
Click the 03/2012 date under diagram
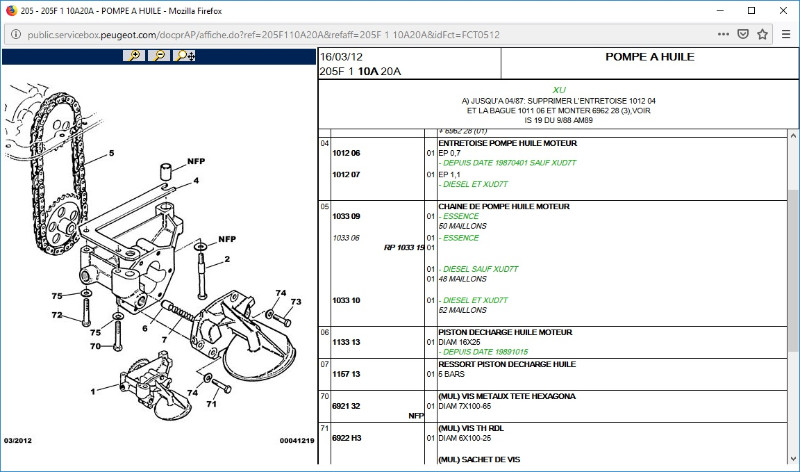(x=18, y=440)
